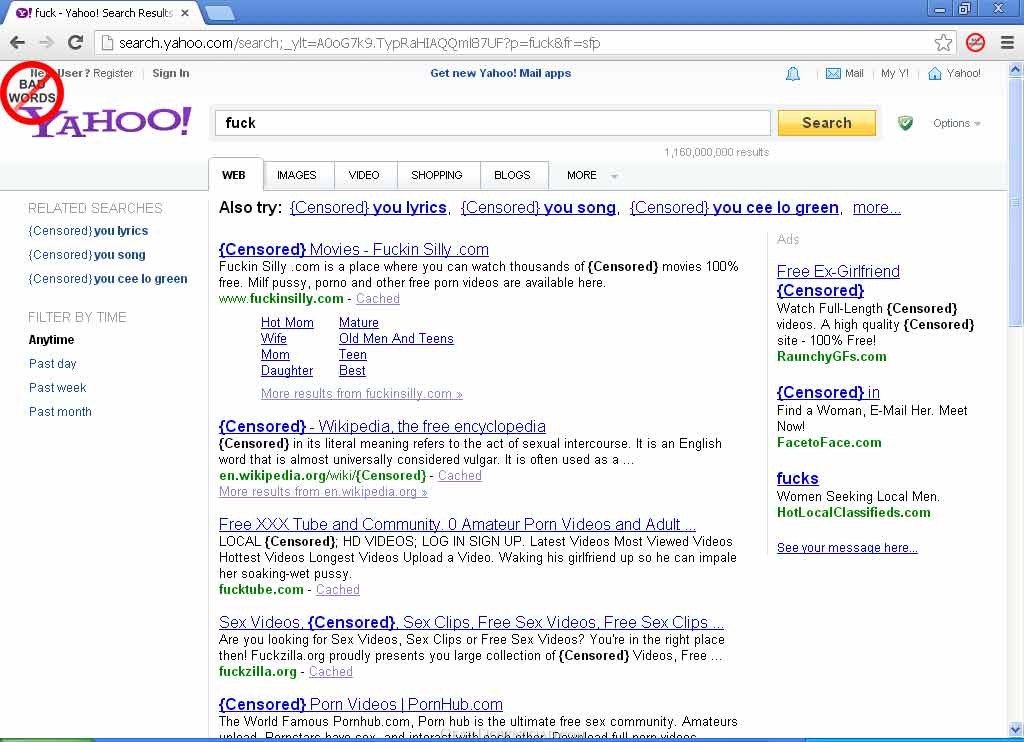The height and width of the screenshot is (742, 1024).
Task: Open the Chrome menu hamburger icon
Action: pyautogui.click(x=1007, y=43)
